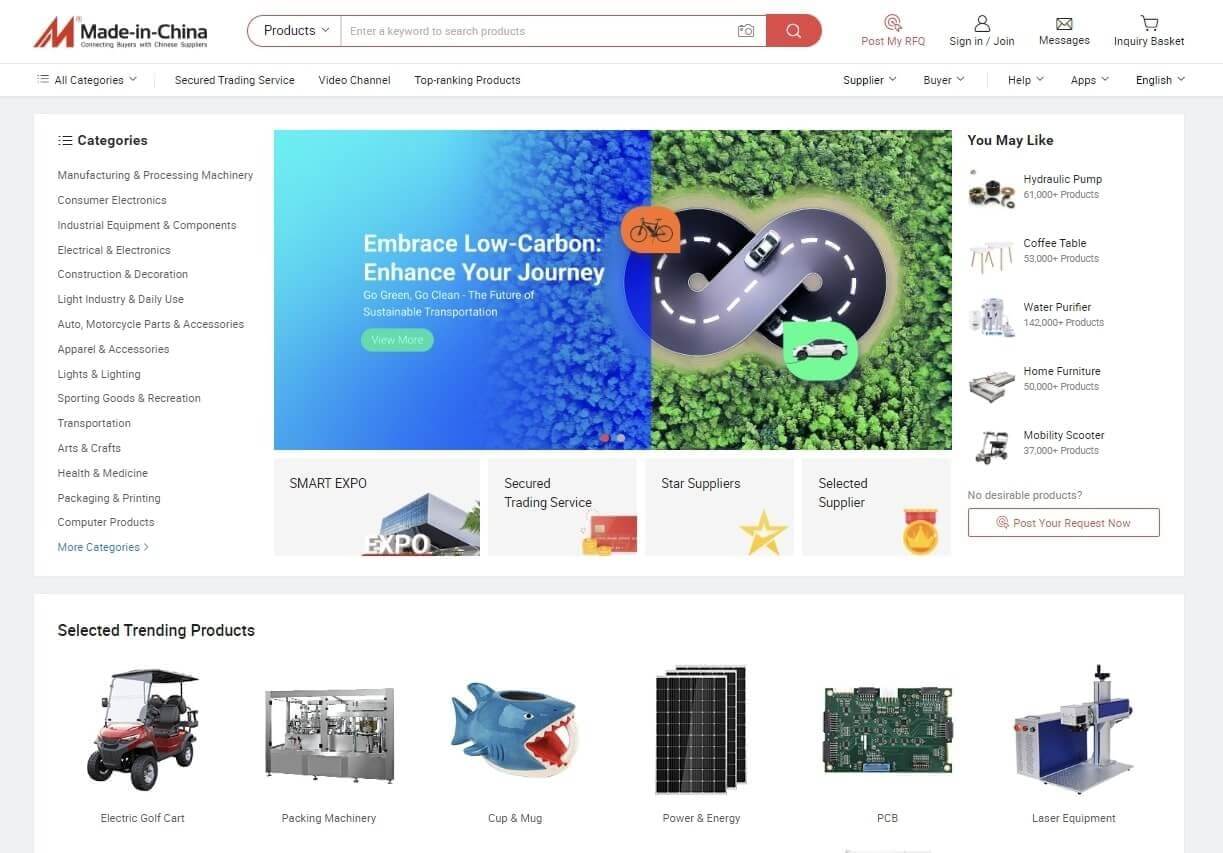This screenshot has width=1223, height=853.
Task: Click the Laser Equipment label
Action: pyautogui.click(x=1074, y=818)
